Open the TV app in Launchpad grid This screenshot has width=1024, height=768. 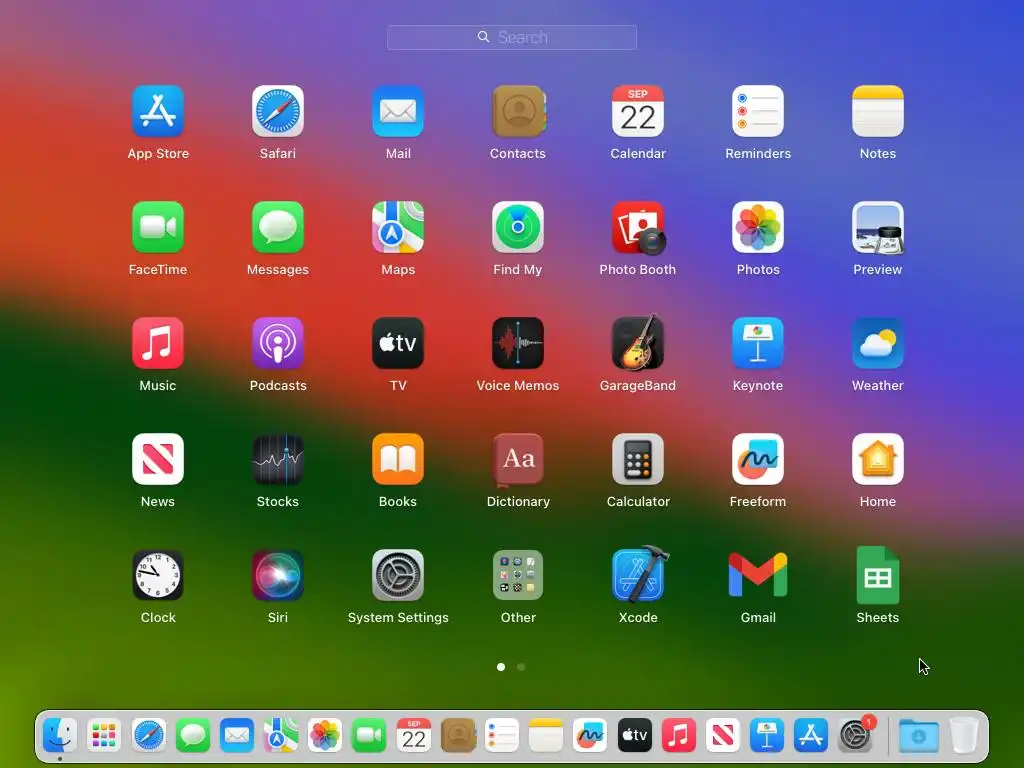click(x=398, y=343)
